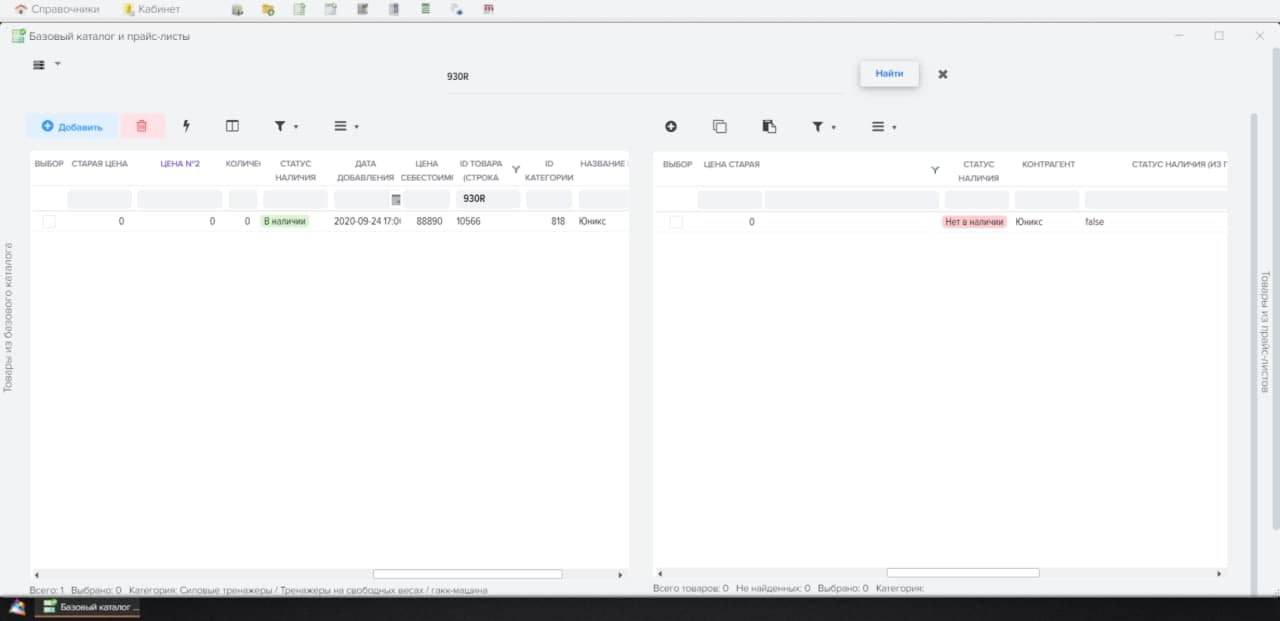The height and width of the screenshot is (621, 1280).
Task: Click the cost price cell 88890
Action: coord(429,221)
